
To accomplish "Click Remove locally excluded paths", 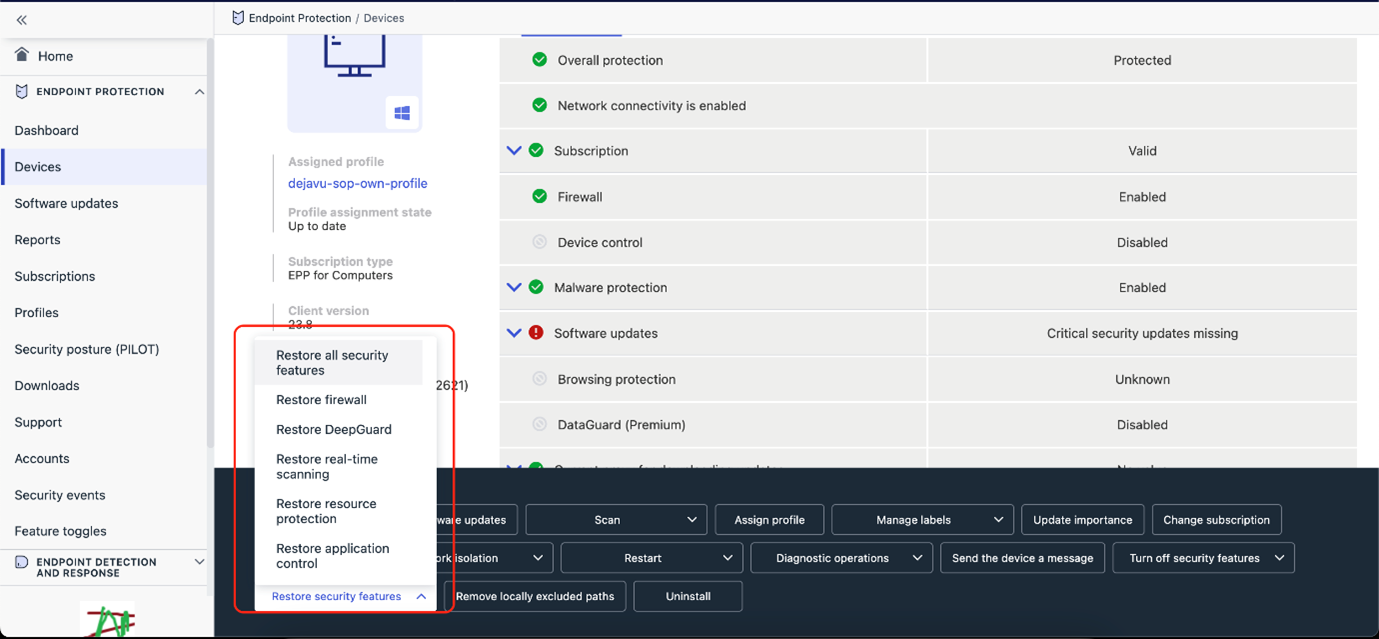I will [x=535, y=597].
